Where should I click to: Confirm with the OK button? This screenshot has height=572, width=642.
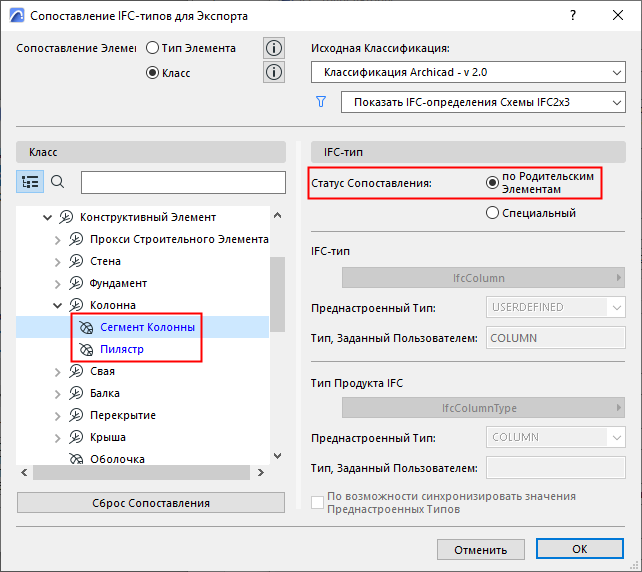click(x=580, y=549)
